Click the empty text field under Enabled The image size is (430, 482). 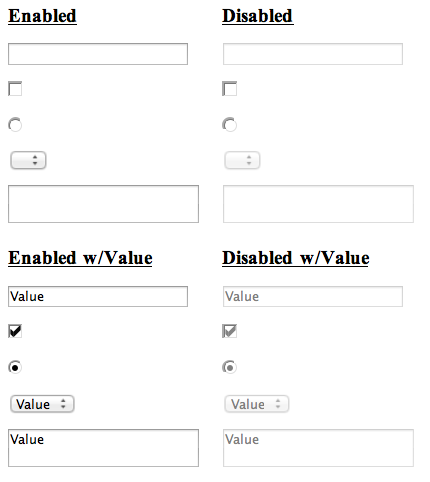(x=98, y=54)
